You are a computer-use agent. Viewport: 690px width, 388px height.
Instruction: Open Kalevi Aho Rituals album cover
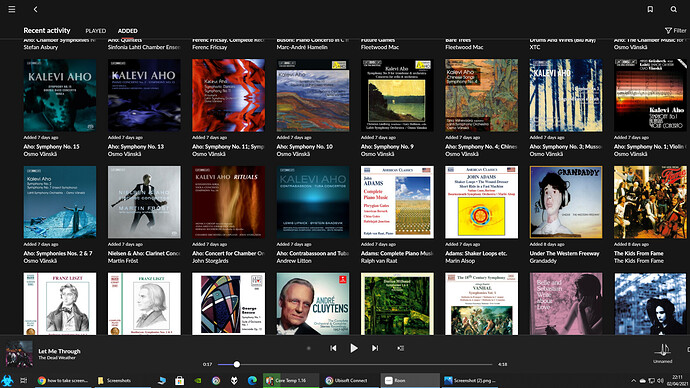pos(228,202)
